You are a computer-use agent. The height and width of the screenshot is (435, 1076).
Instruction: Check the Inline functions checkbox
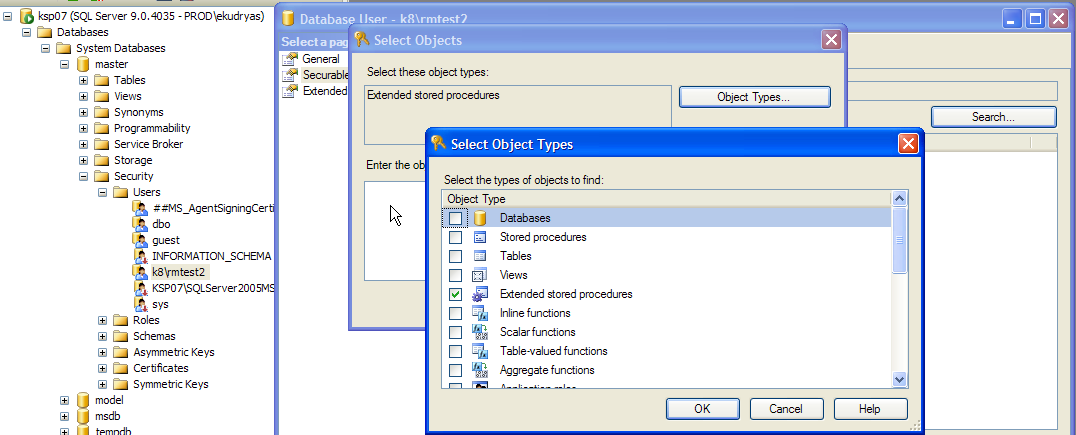pos(456,313)
